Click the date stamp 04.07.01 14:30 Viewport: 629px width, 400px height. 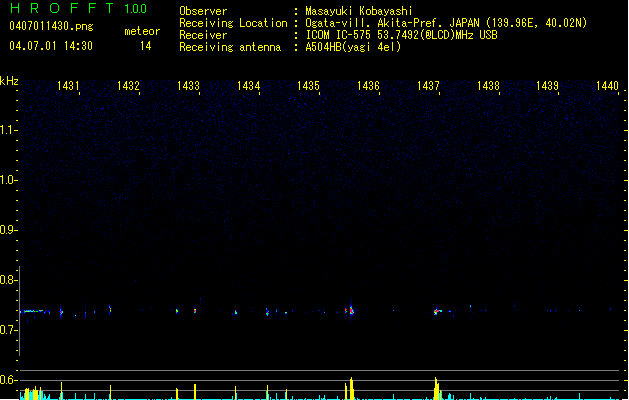(x=51, y=46)
